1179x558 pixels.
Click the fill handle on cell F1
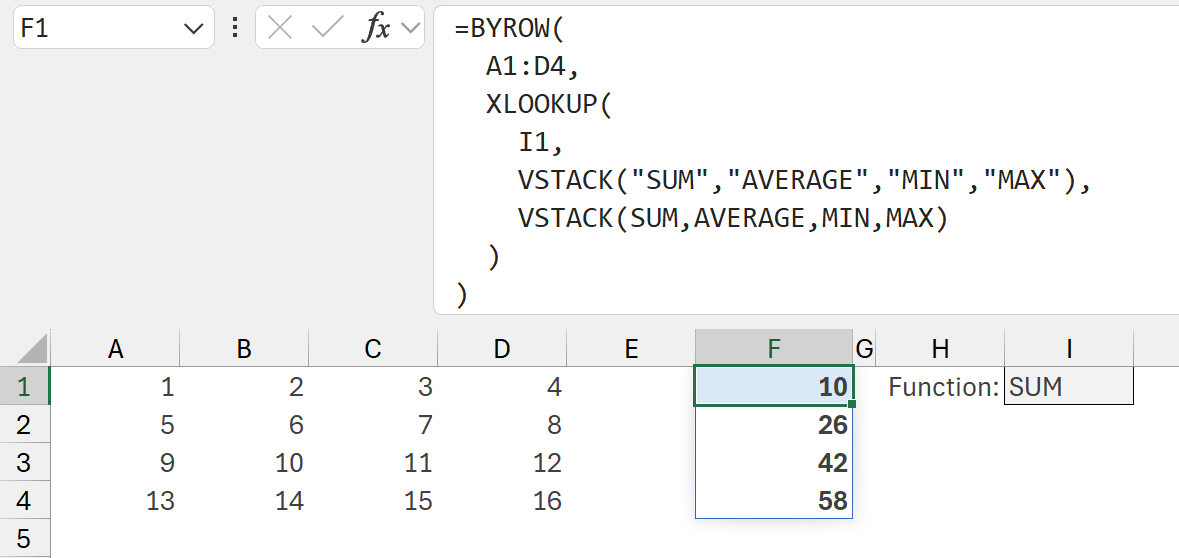[852, 404]
